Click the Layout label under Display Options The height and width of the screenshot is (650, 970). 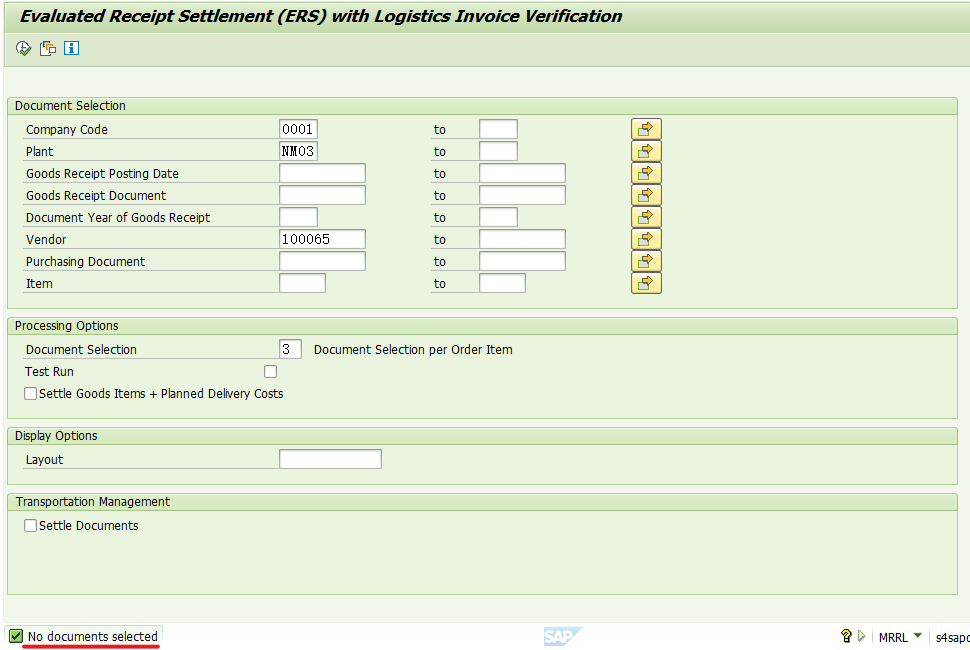[x=45, y=460]
